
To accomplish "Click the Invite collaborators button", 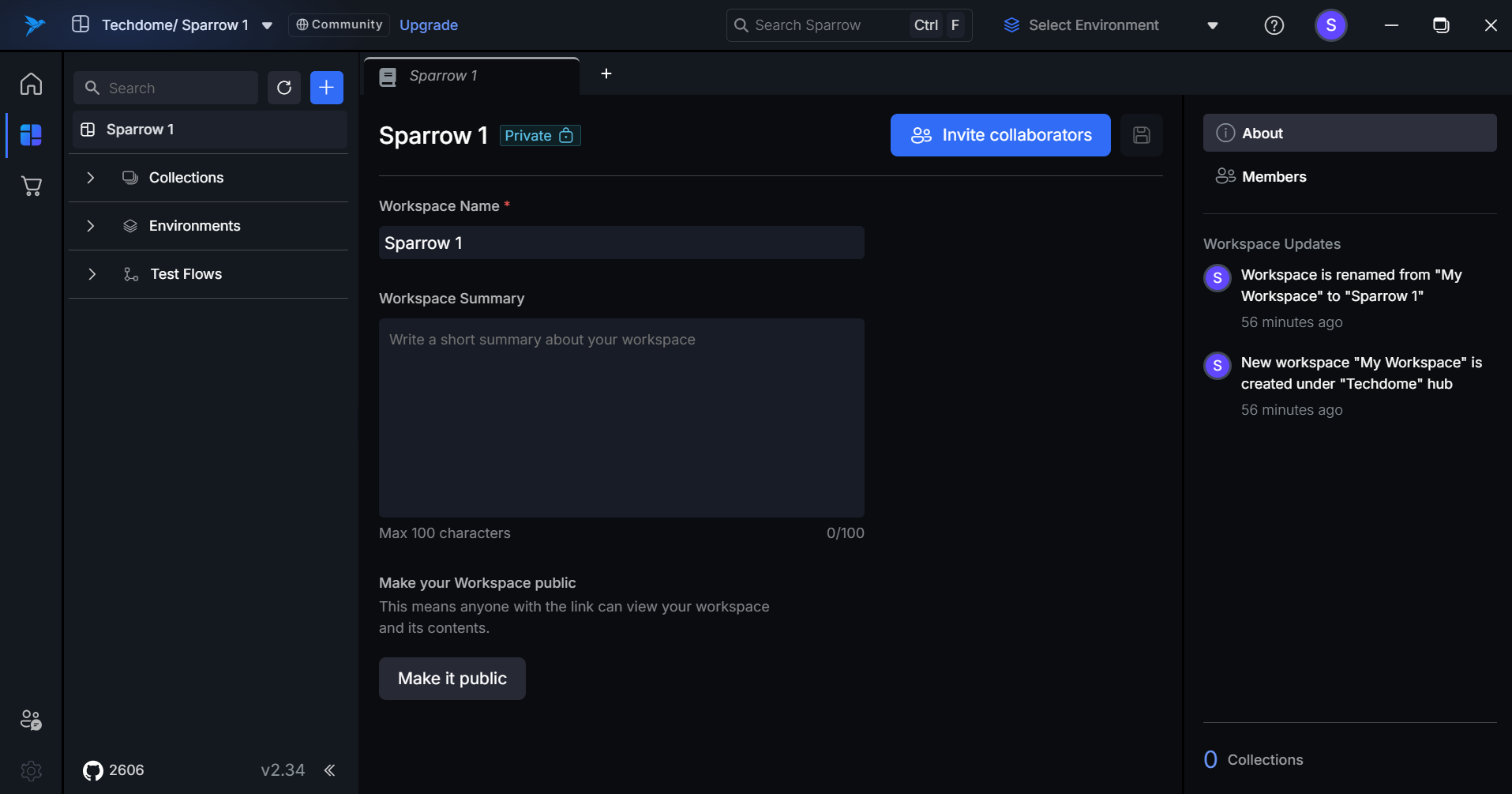I will [x=1000, y=135].
